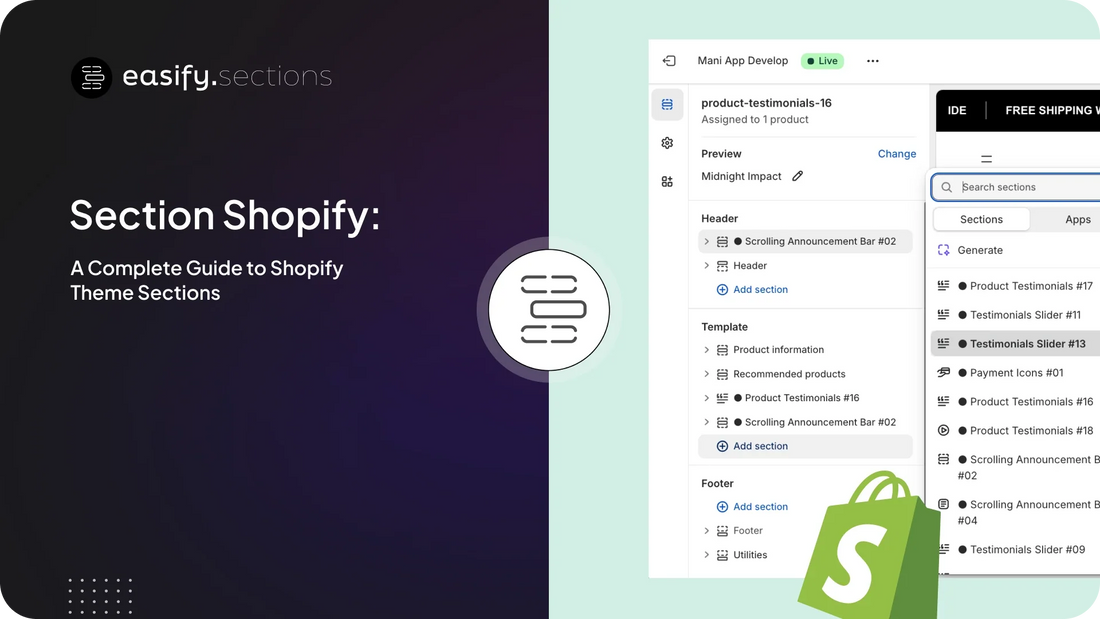Click the Shopify bag logo

pyautogui.click(x=868, y=546)
